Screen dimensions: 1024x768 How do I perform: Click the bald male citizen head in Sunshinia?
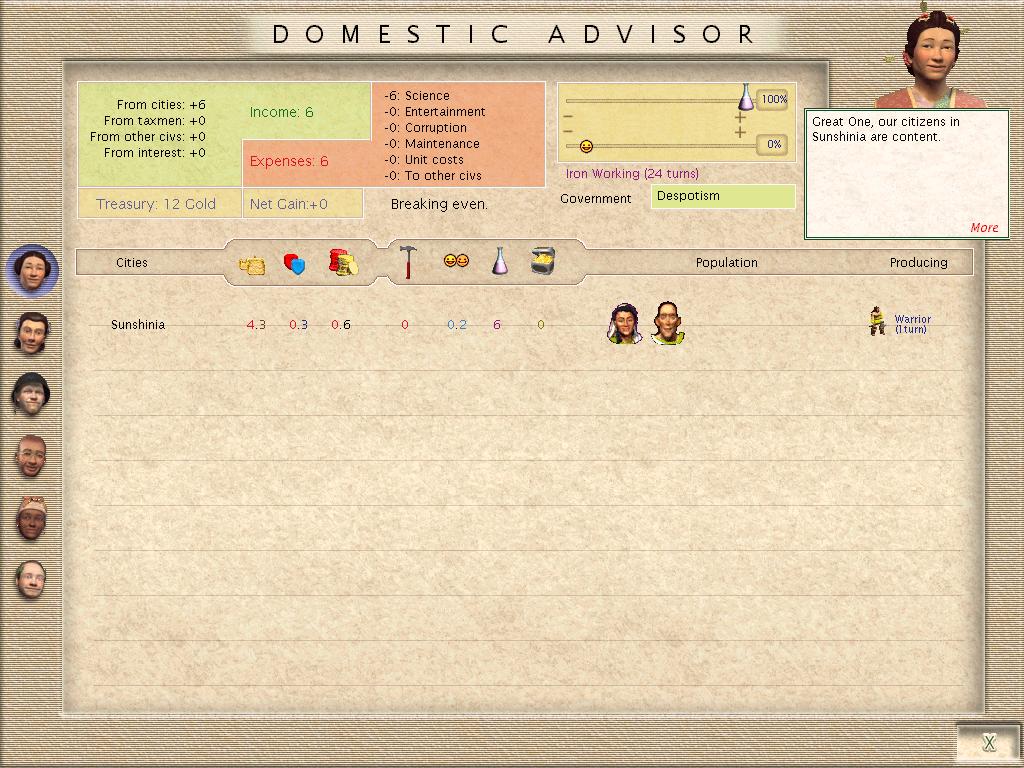coord(667,323)
